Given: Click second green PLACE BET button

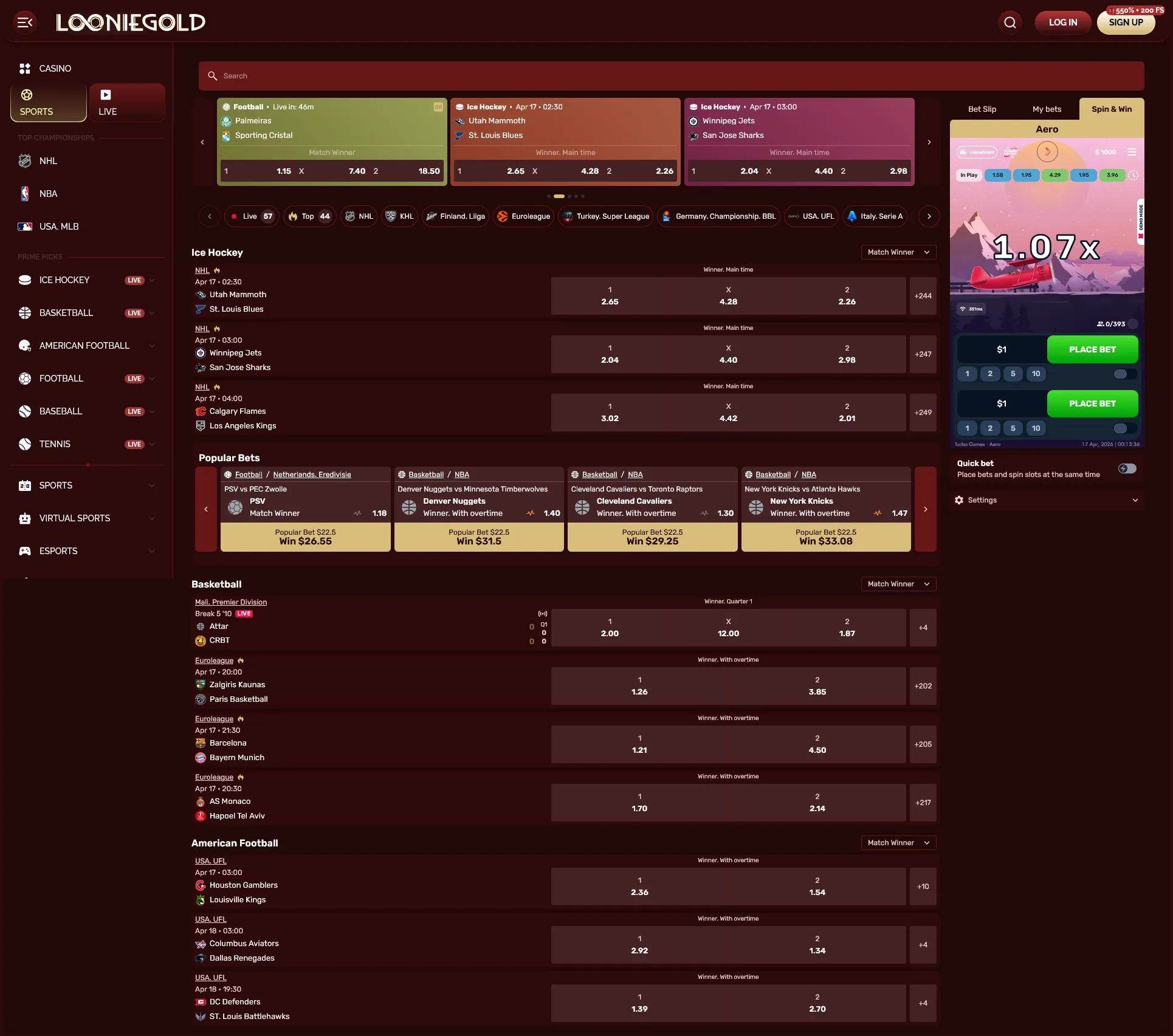Looking at the screenshot, I should click(x=1092, y=403).
